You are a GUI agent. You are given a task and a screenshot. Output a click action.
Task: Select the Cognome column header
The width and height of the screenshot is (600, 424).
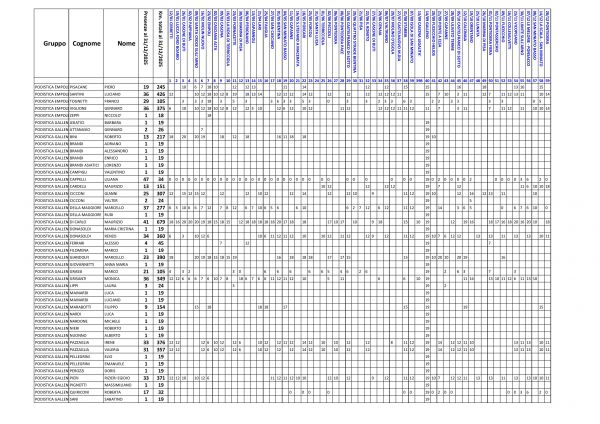88,45
